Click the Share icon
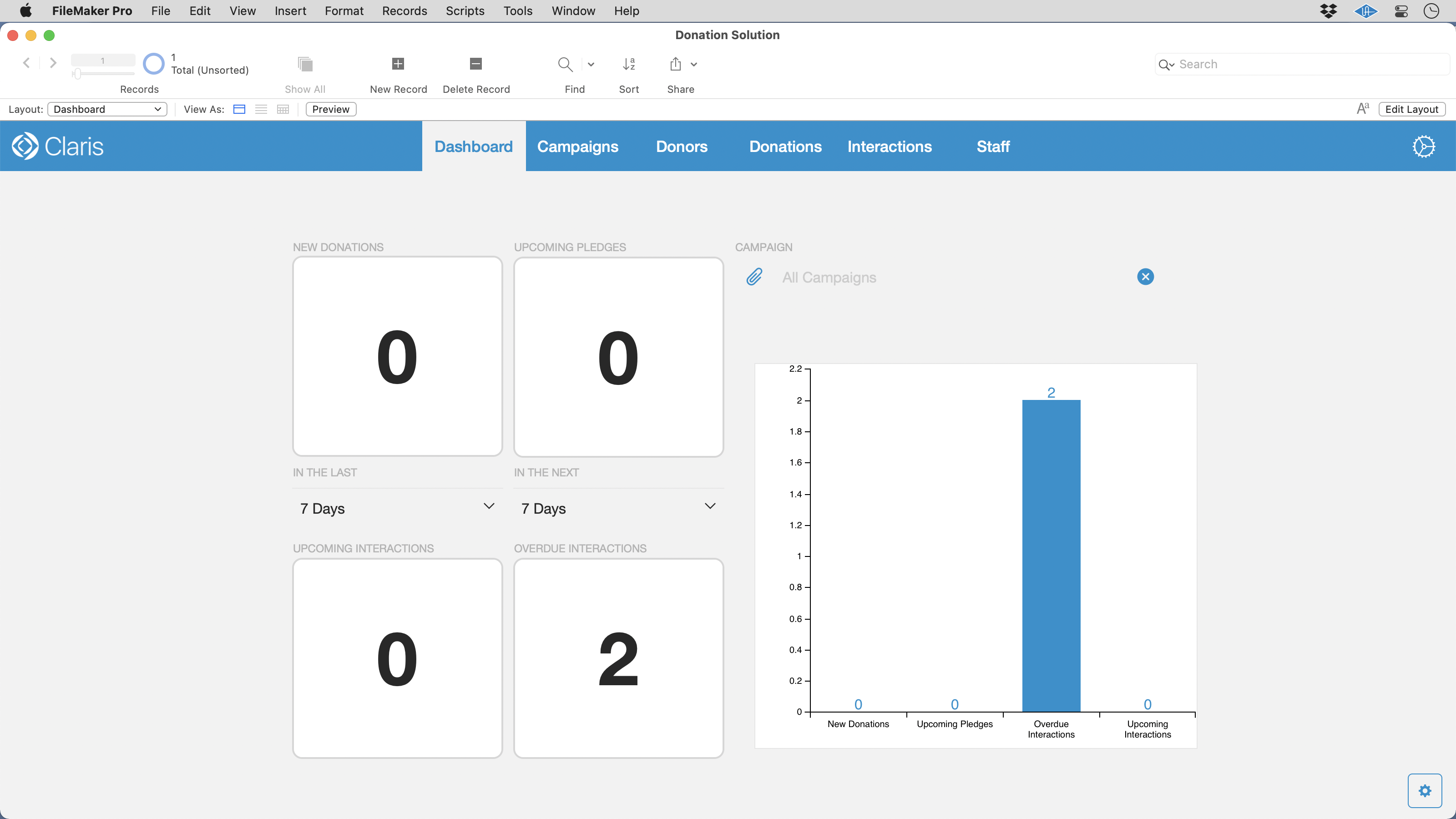The image size is (1456, 819). coord(675,64)
